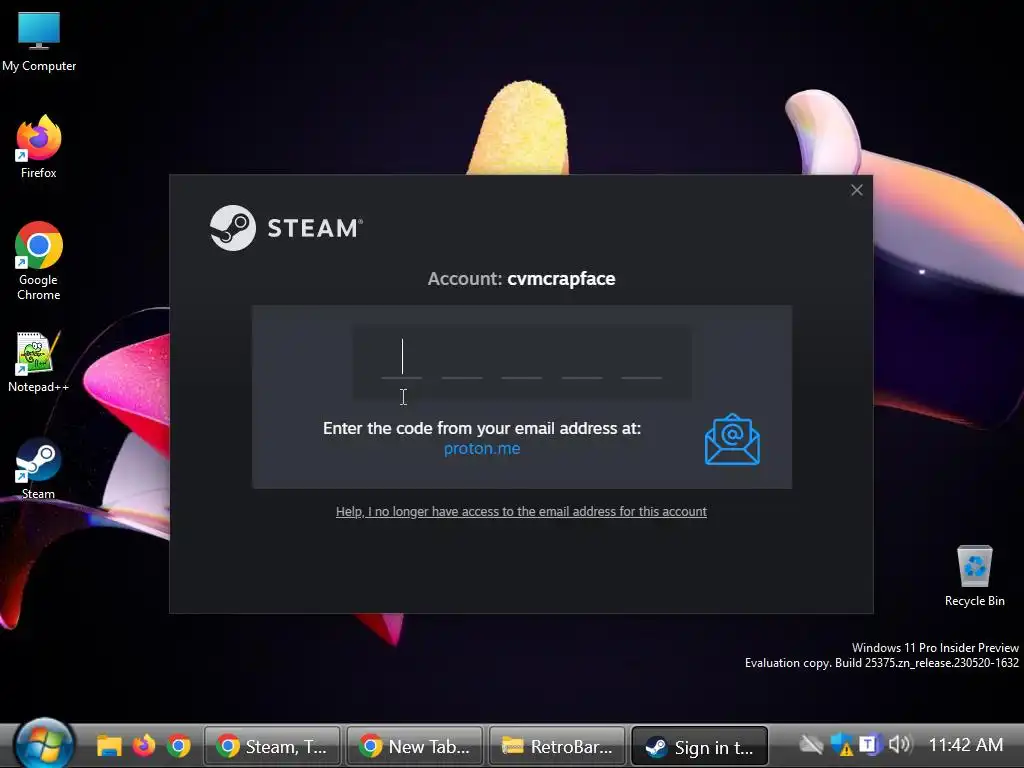1024x768 pixels.
Task: Switch to 'Steam, T...' Chrome taskbar window
Action: tap(272, 746)
